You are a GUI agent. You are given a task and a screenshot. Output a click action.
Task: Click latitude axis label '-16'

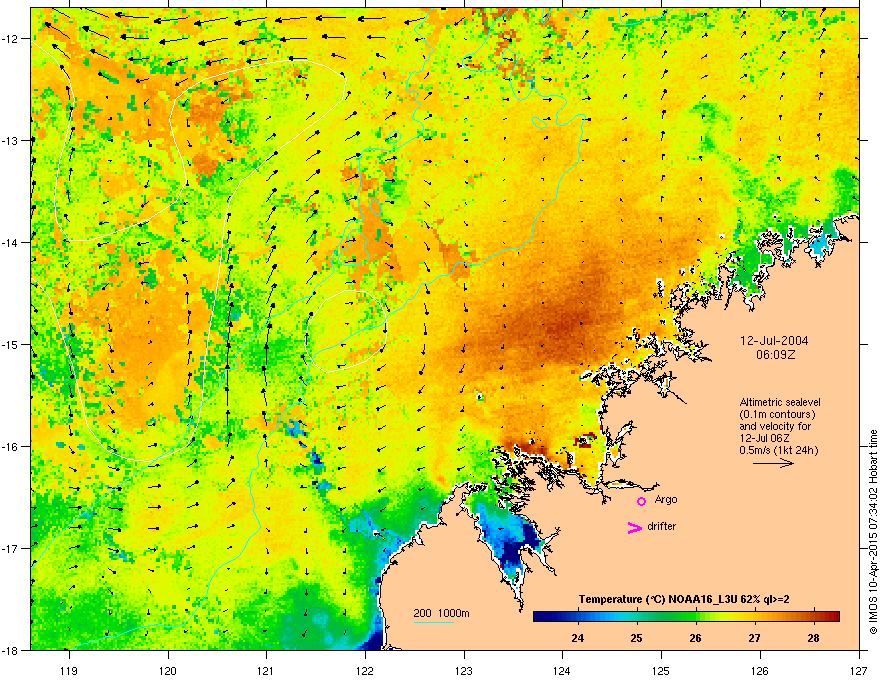[x=11, y=447]
